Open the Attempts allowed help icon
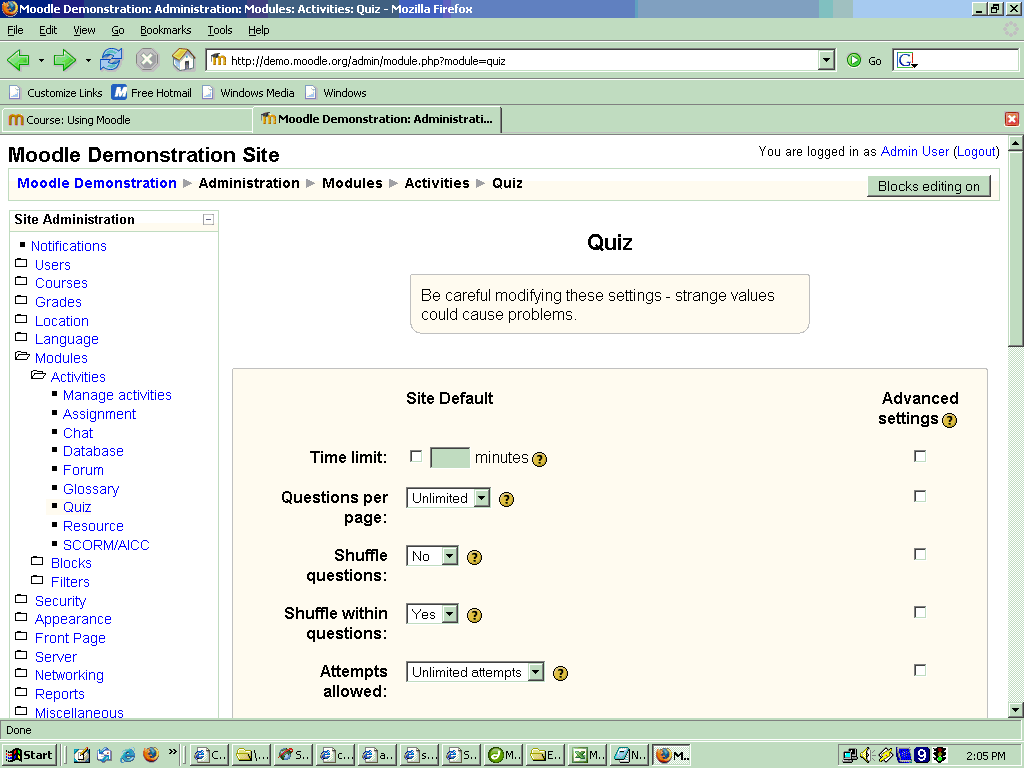1024x768 pixels. tap(560, 673)
